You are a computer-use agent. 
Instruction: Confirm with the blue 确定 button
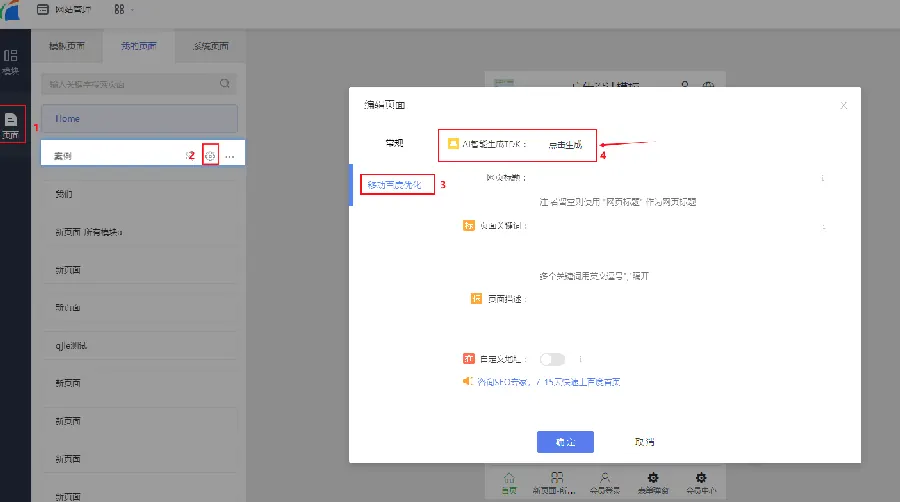565,442
